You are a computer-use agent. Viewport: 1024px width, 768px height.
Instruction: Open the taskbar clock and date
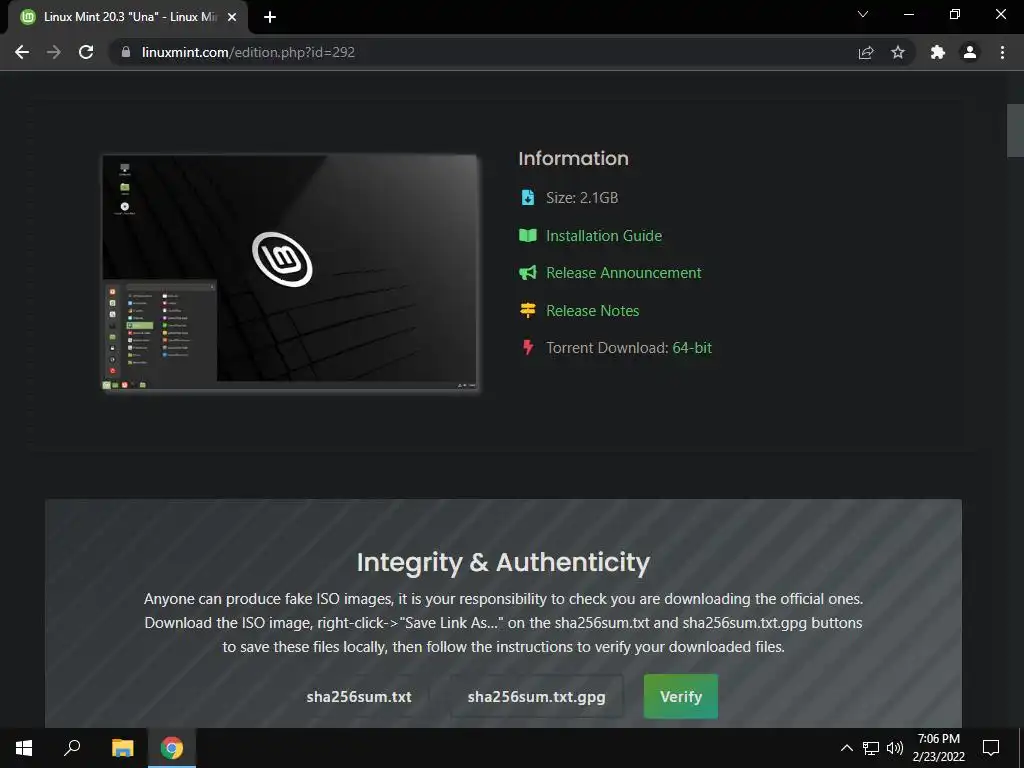click(938, 748)
